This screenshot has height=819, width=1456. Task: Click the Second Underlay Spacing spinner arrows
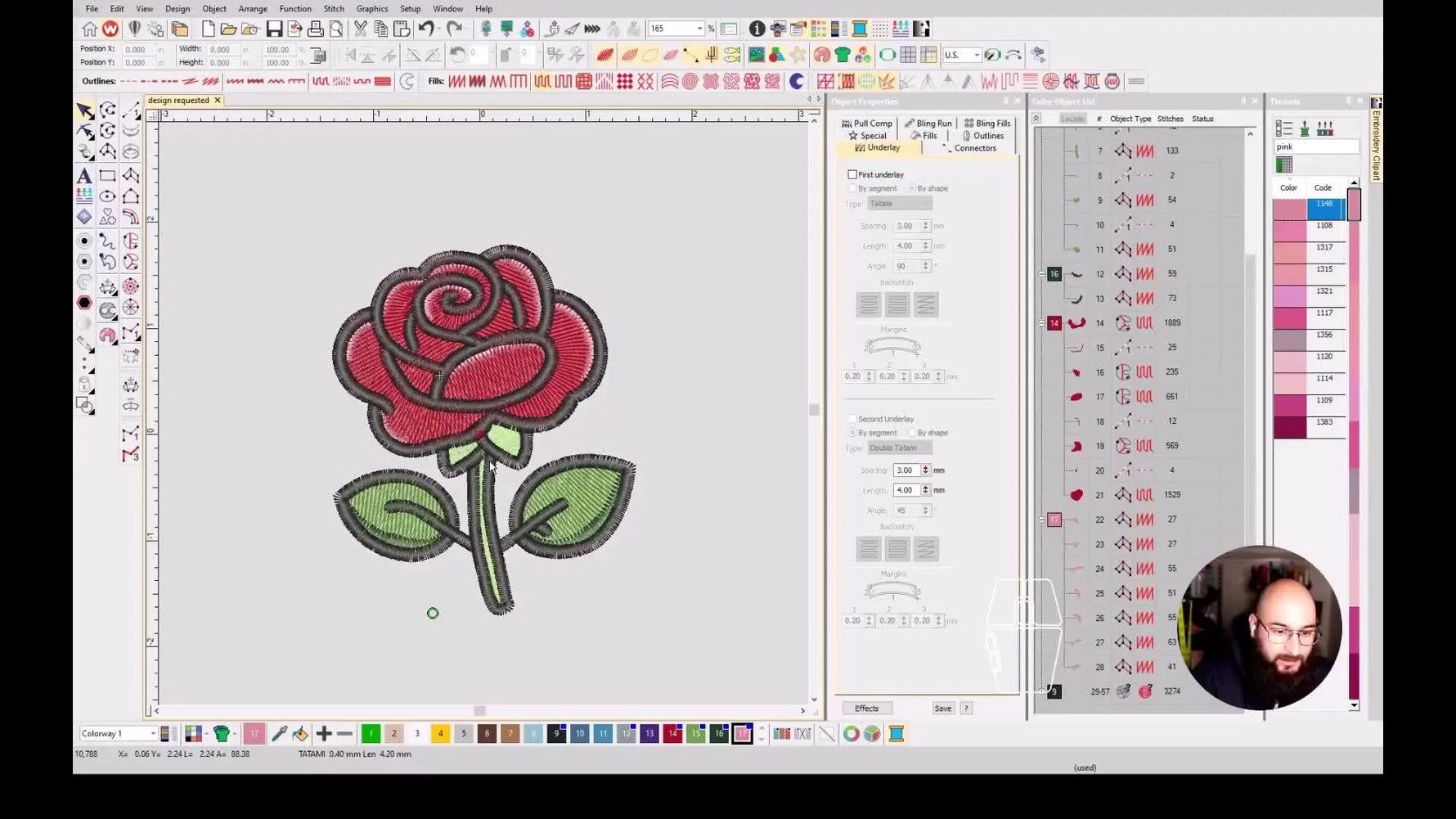(925, 470)
